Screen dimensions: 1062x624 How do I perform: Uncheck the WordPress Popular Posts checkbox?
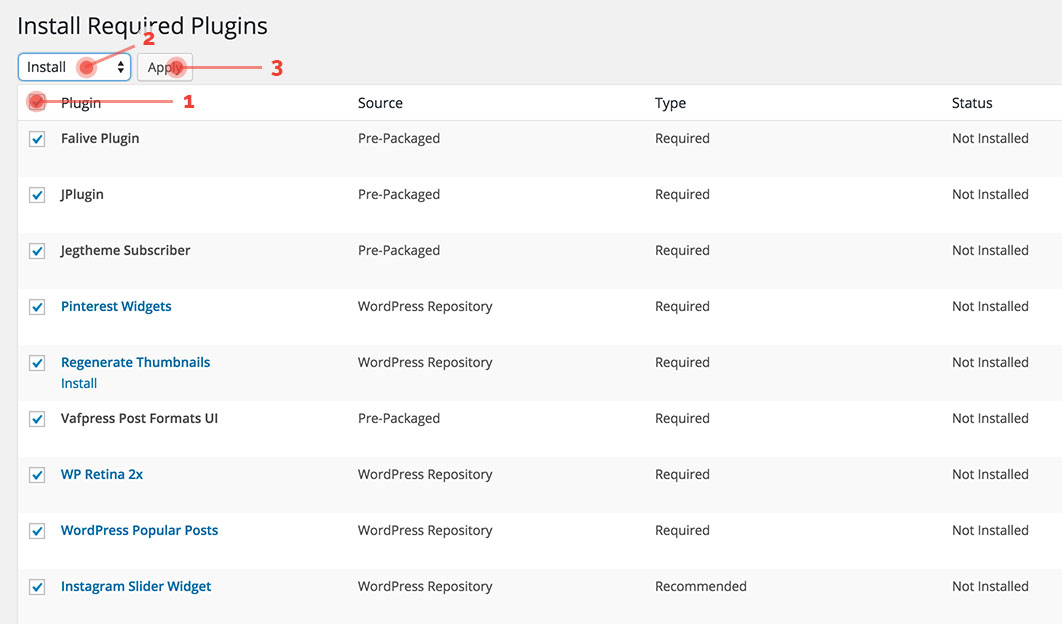click(x=37, y=530)
